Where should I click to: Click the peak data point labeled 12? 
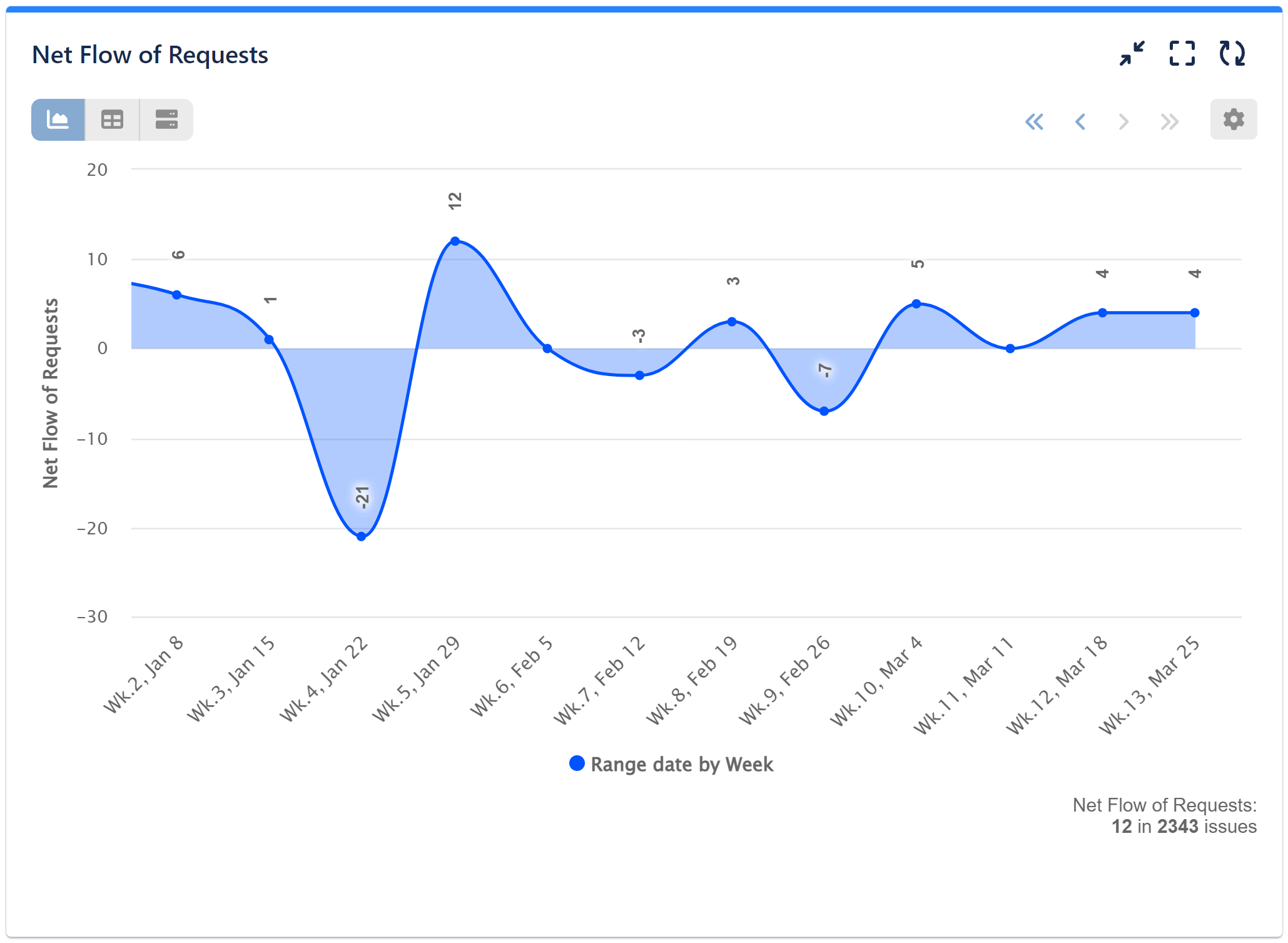tap(455, 240)
